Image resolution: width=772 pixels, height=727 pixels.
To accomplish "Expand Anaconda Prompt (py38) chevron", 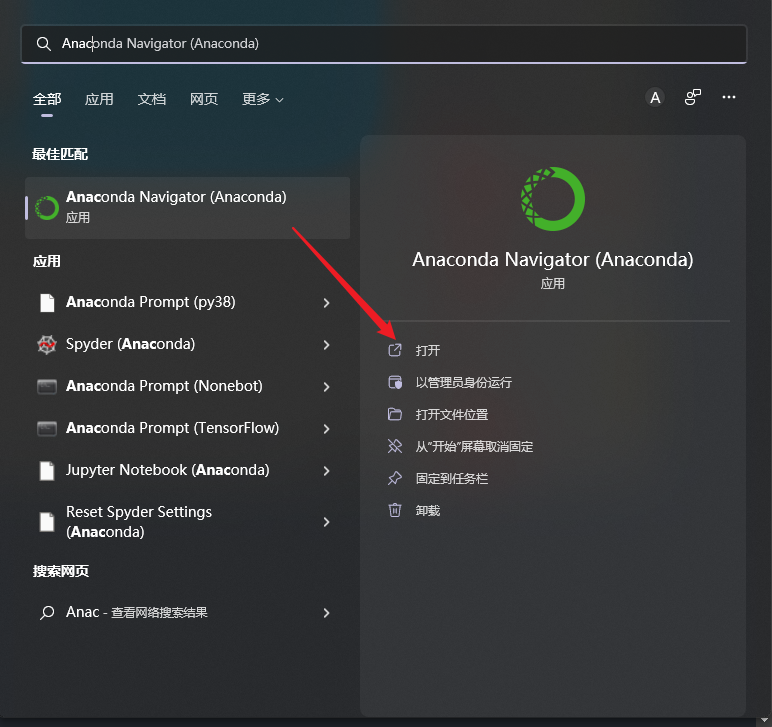I will 326,303.
